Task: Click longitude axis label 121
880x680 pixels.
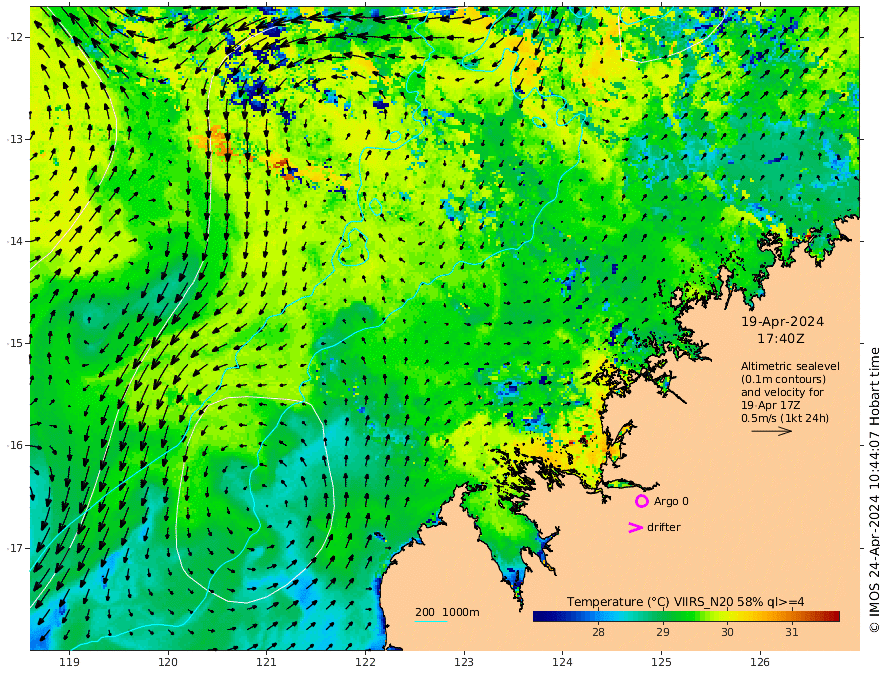Action: click(267, 662)
